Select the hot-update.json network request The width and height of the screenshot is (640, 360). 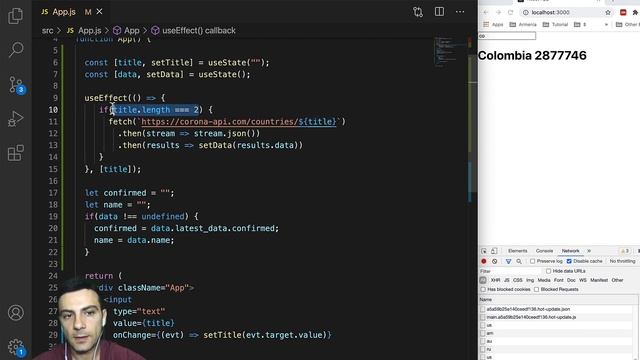(528, 309)
